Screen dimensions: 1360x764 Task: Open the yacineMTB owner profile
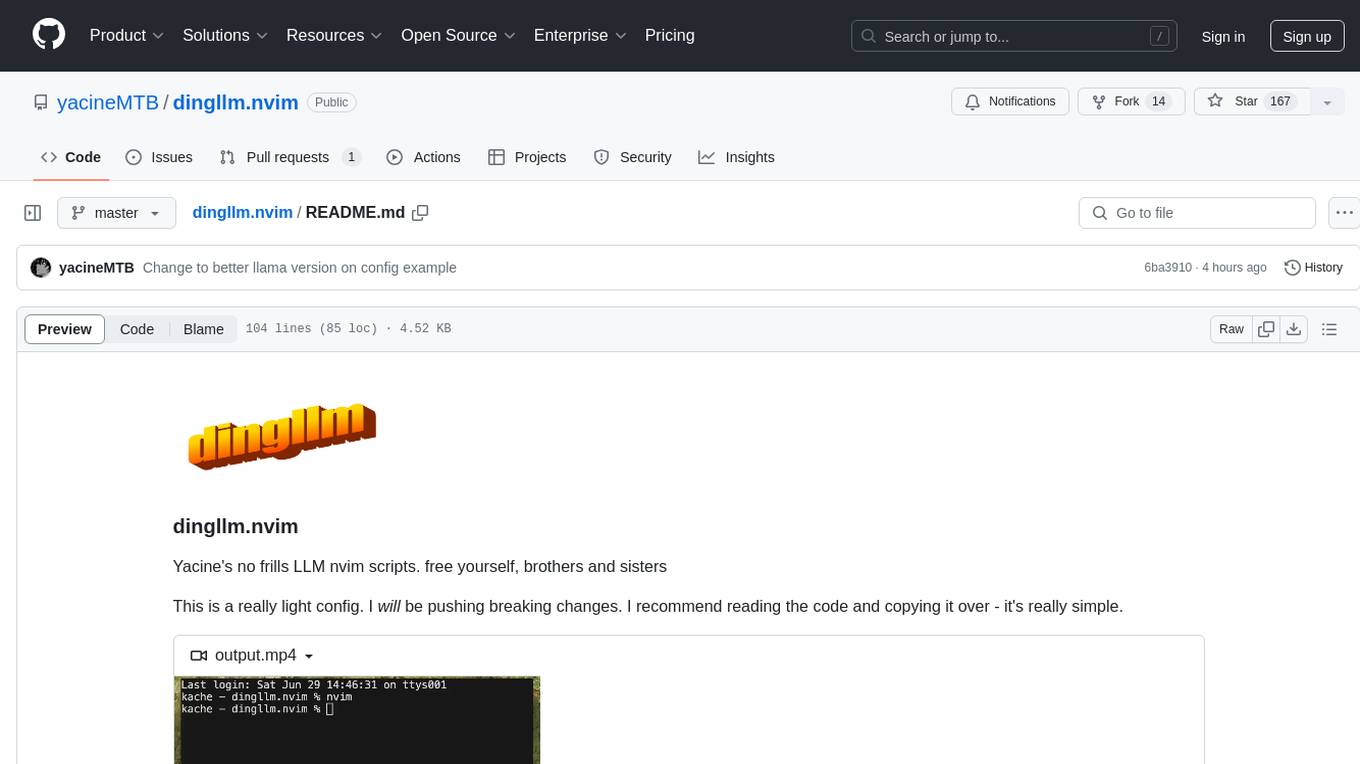[108, 102]
